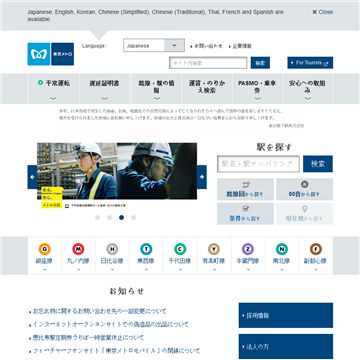The image size is (360, 360).
Task: Expand the arrow below 千代田線
Action: click(x=180, y=269)
